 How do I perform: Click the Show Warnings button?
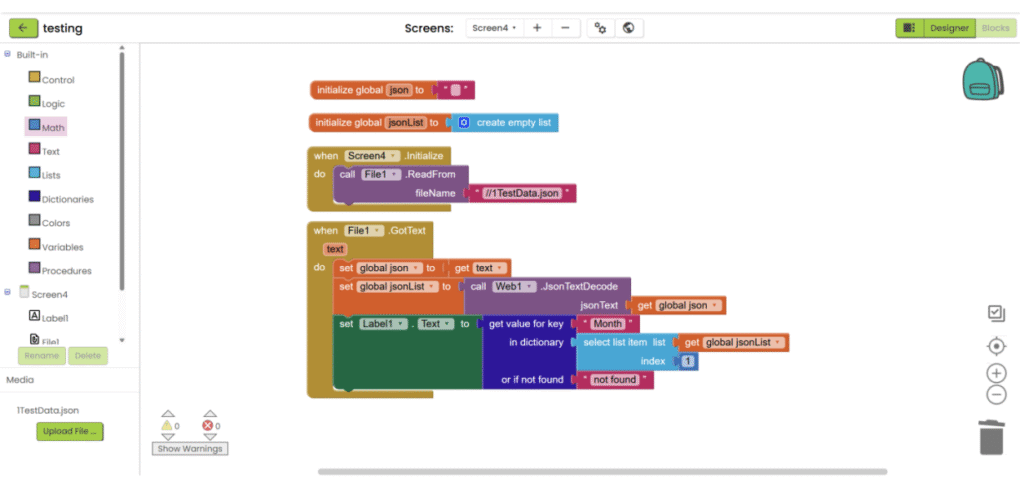coord(189,449)
